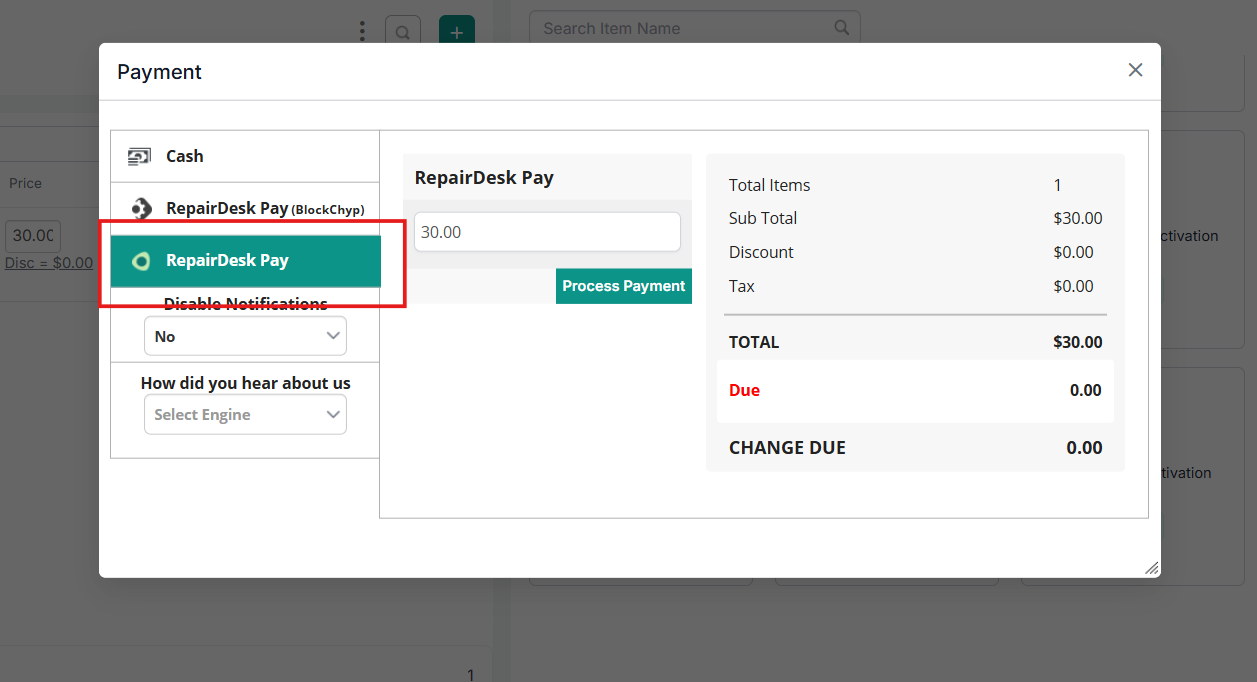
Task: Click the teal RepairDesk Pay ring icon
Action: coord(141,260)
